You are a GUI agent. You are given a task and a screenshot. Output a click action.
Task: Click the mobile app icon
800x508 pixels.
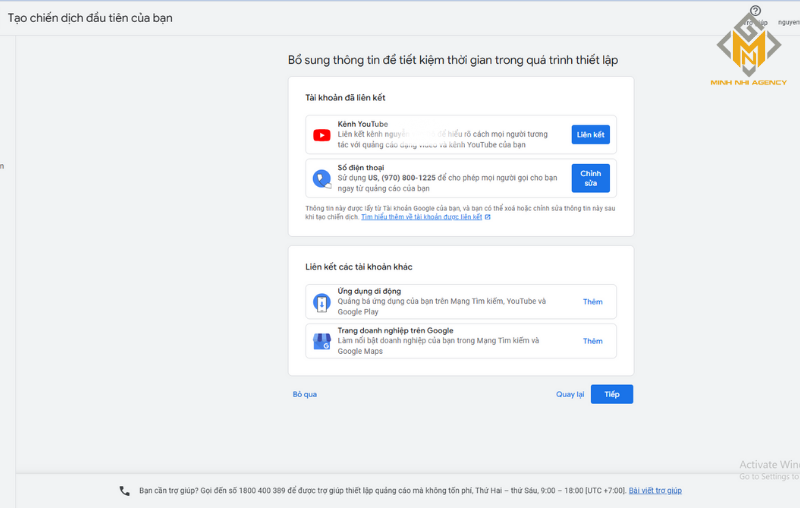pos(321,302)
